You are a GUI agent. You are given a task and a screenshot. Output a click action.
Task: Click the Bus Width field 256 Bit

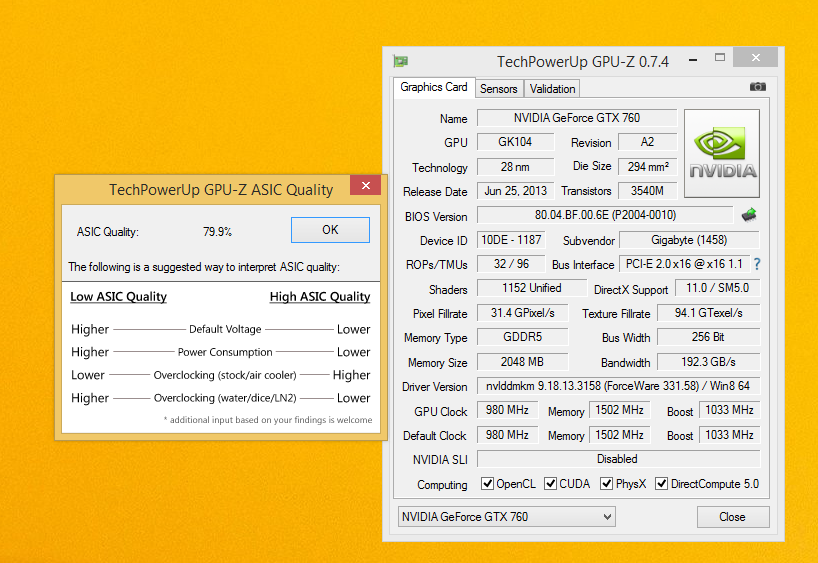click(708, 337)
